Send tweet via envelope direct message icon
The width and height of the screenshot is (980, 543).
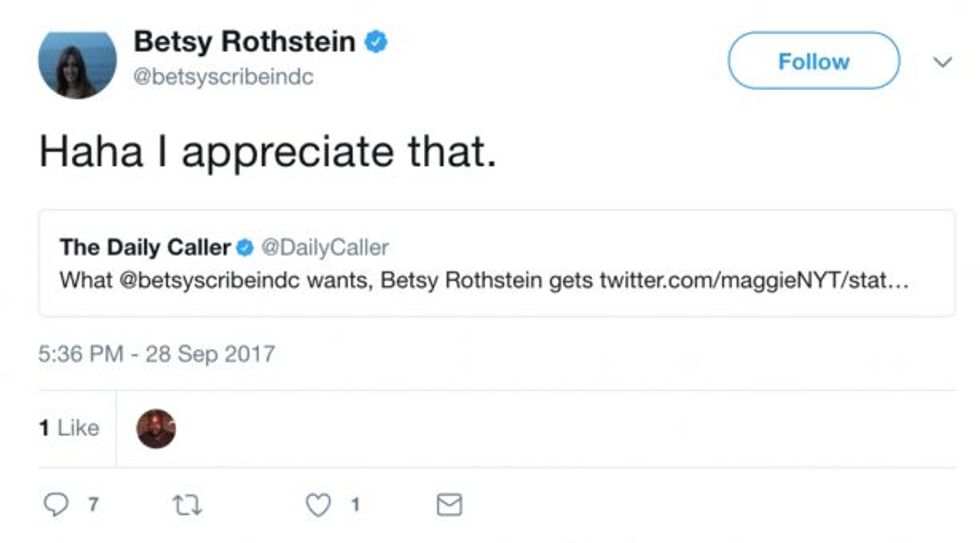coord(450,506)
